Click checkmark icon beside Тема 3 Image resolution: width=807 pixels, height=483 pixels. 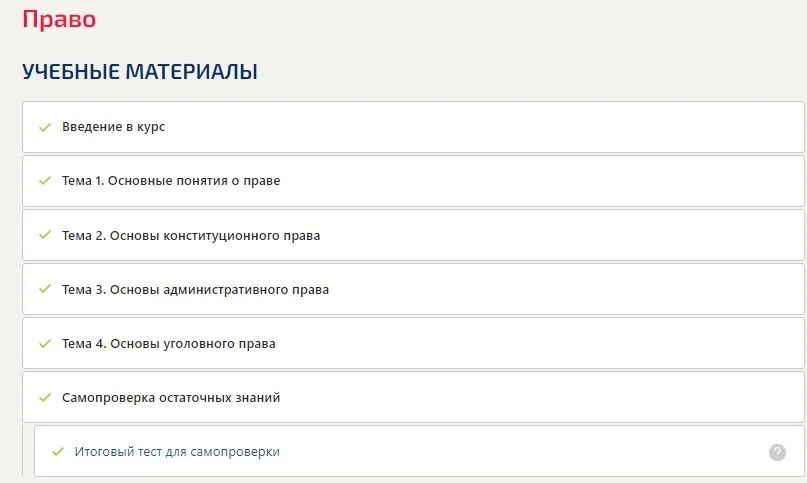(x=45, y=289)
